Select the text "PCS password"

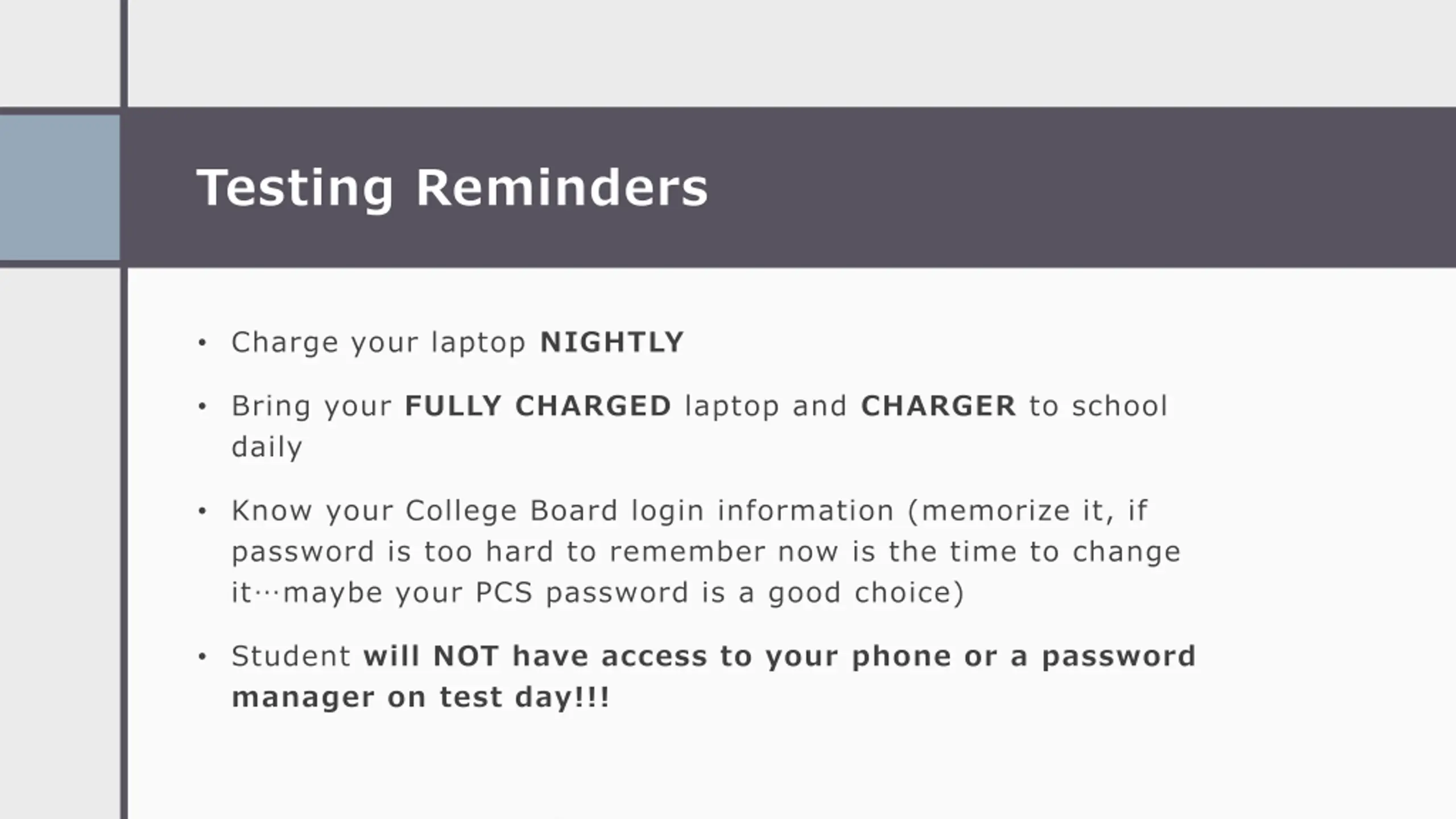(x=582, y=593)
